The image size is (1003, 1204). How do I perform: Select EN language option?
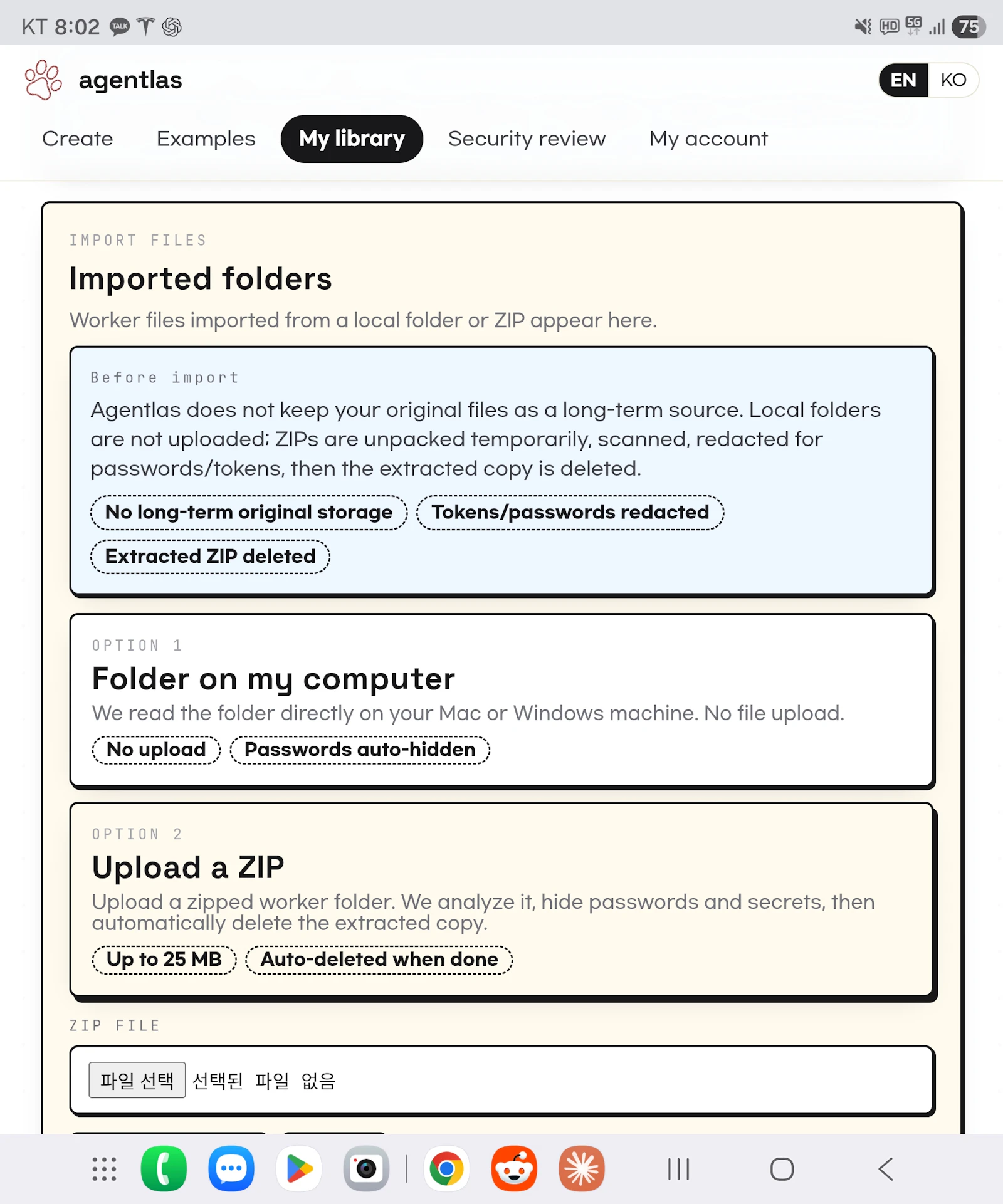point(903,80)
